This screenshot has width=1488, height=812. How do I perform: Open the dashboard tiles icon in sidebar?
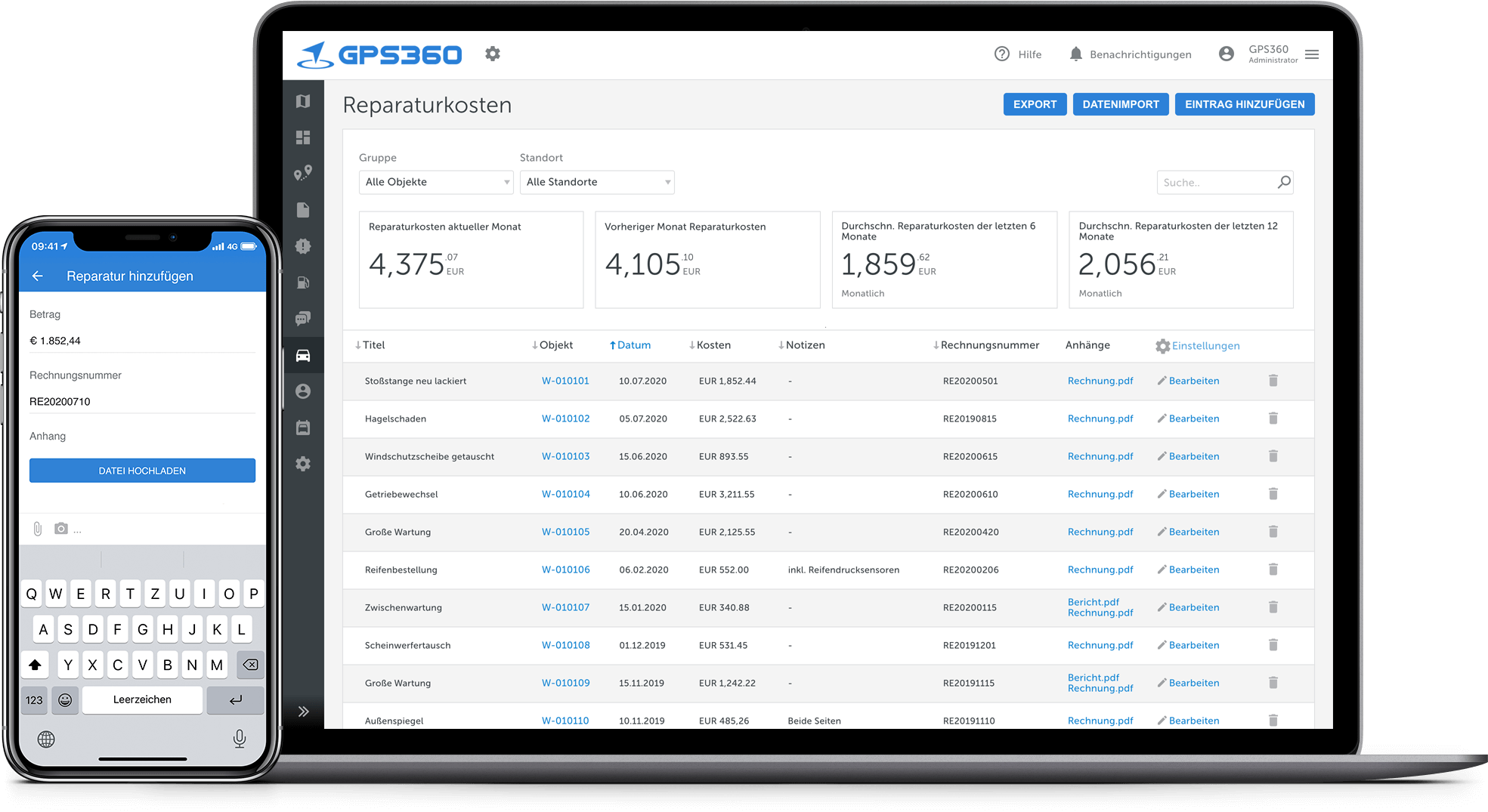pos(303,137)
